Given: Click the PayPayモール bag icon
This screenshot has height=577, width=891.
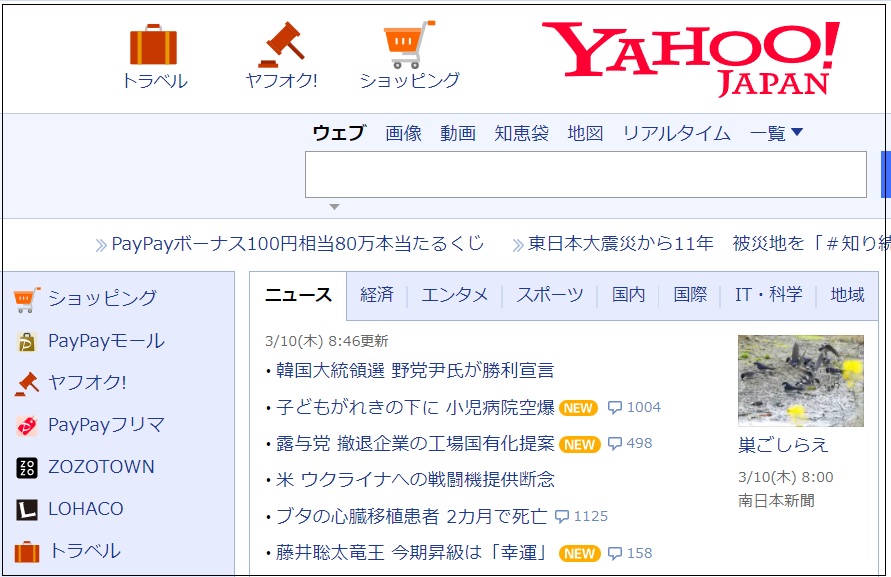Looking at the screenshot, I should pyautogui.click(x=27, y=342).
